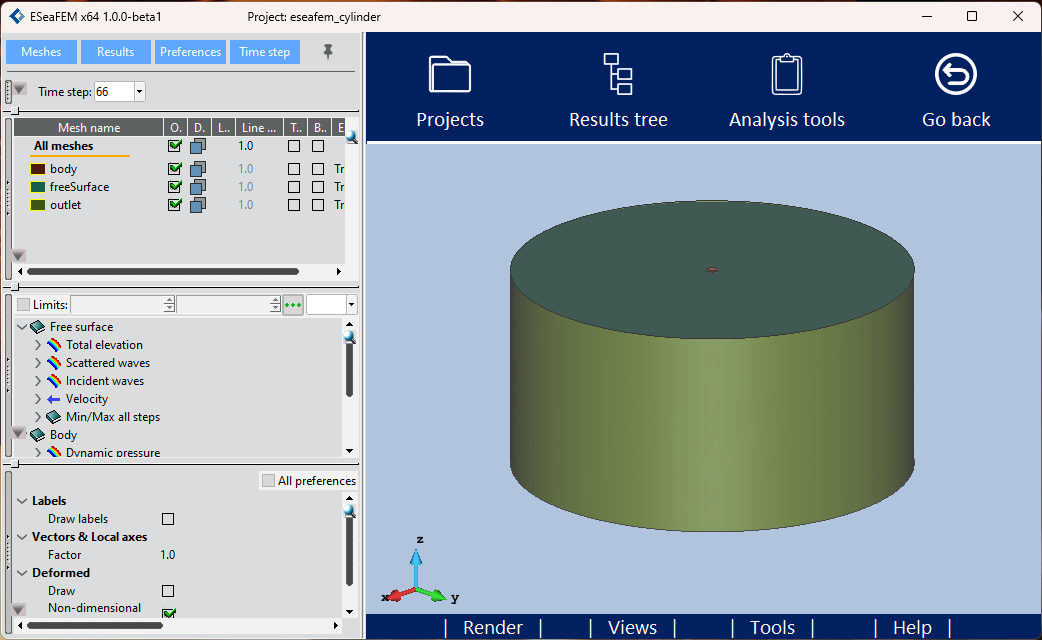Toggle the Non-dimensional checkbox
The image size is (1042, 640).
[169, 612]
